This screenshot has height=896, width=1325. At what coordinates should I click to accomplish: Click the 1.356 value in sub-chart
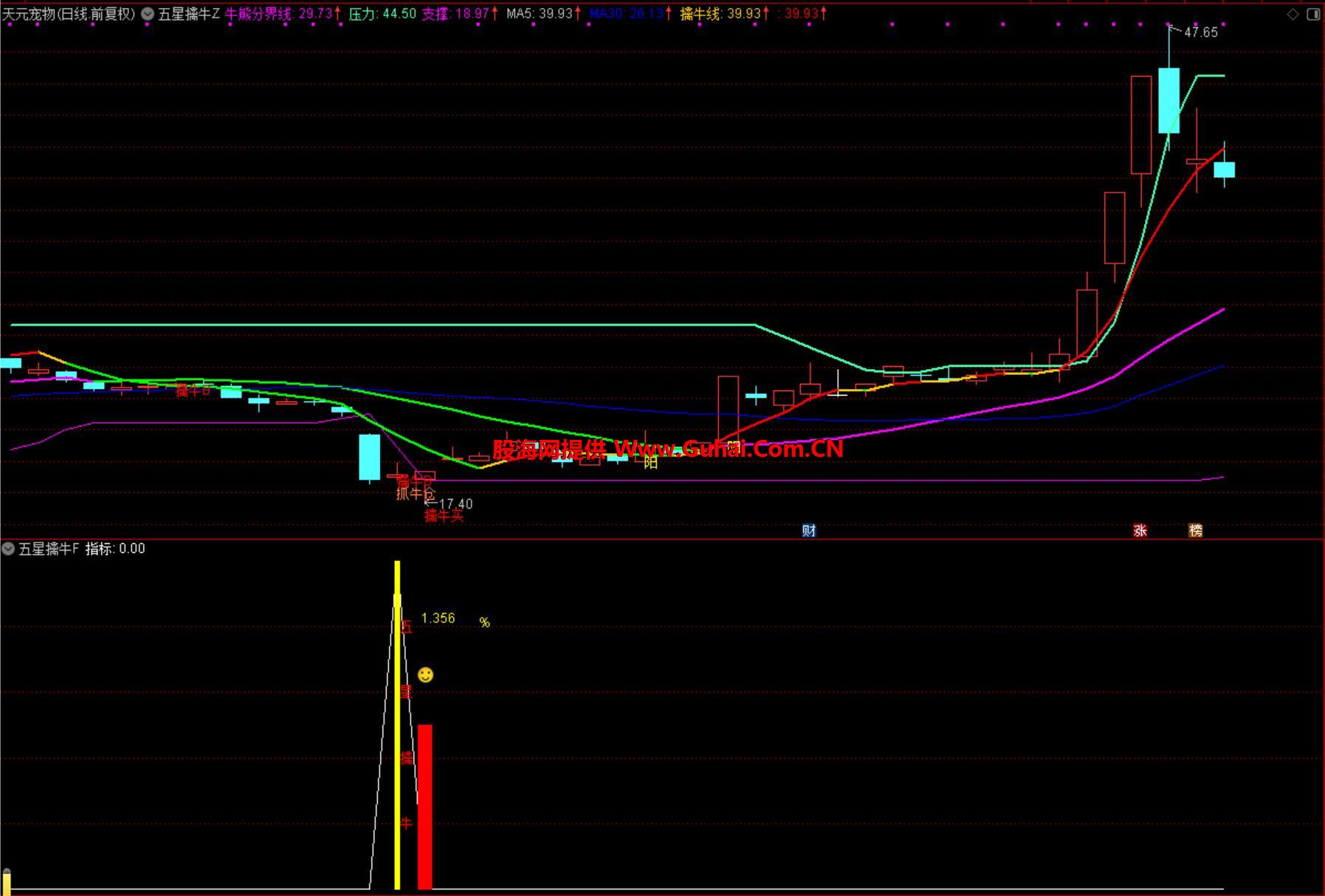tap(438, 618)
